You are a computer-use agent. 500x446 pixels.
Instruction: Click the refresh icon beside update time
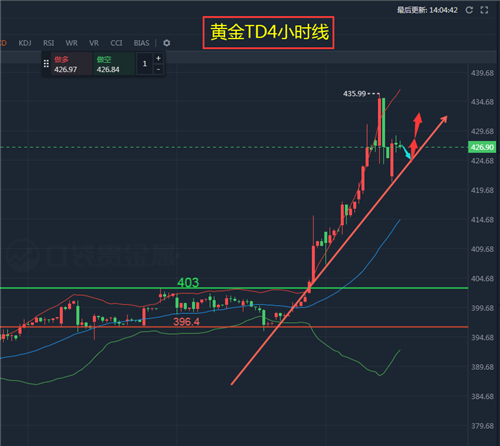[469, 10]
